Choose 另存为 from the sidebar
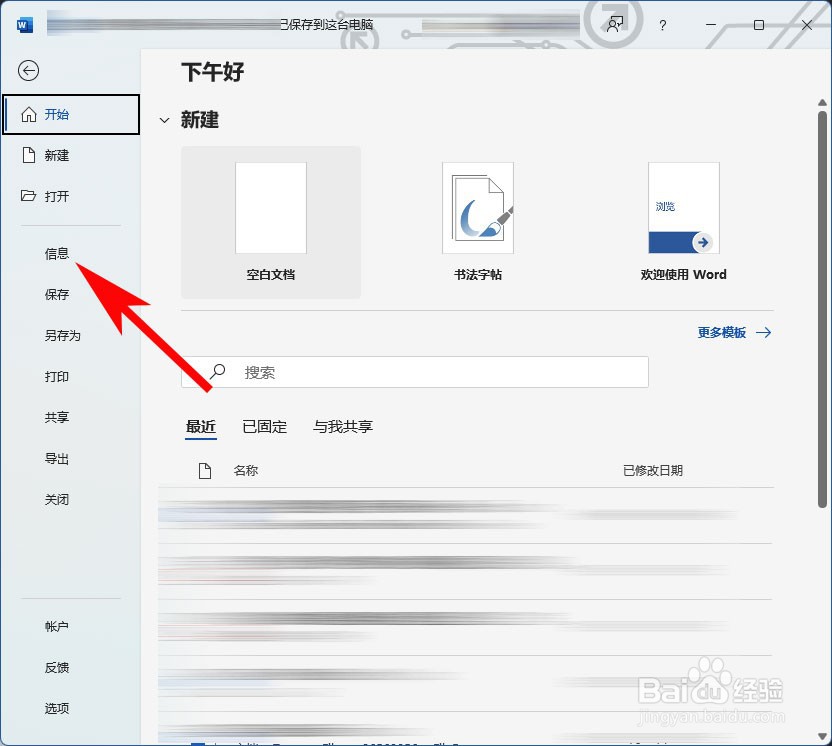832x746 pixels. click(63, 335)
